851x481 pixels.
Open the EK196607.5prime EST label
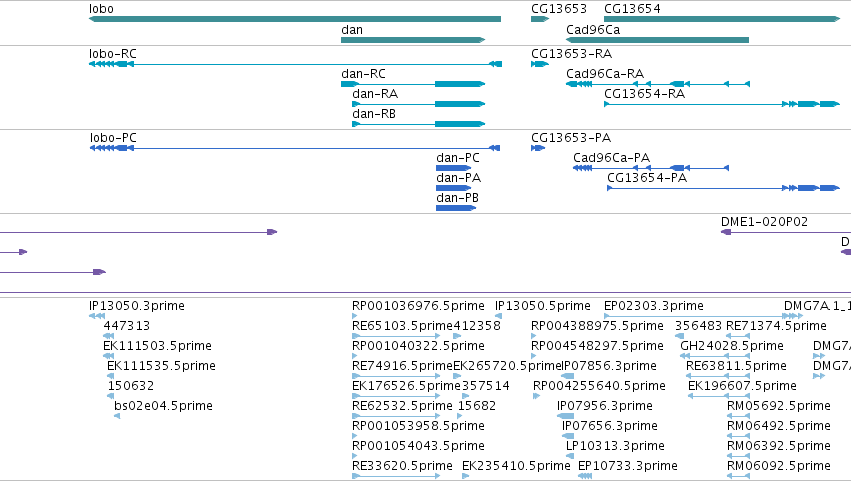[x=742, y=387]
